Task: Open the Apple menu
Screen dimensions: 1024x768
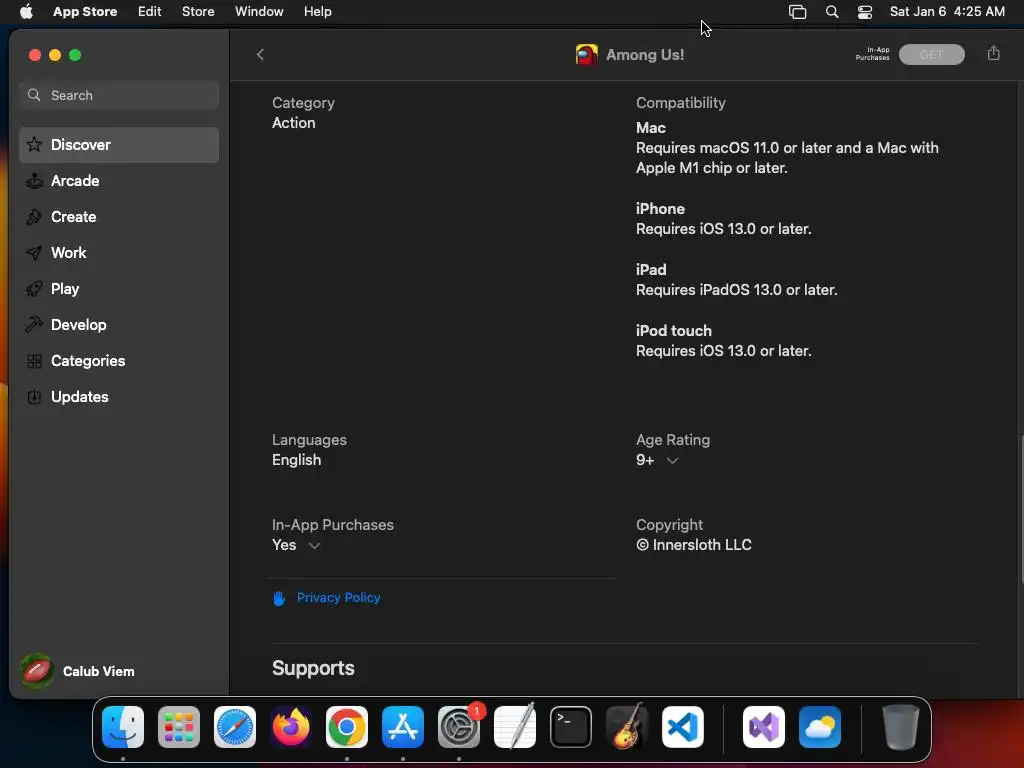Action: click(x=26, y=11)
